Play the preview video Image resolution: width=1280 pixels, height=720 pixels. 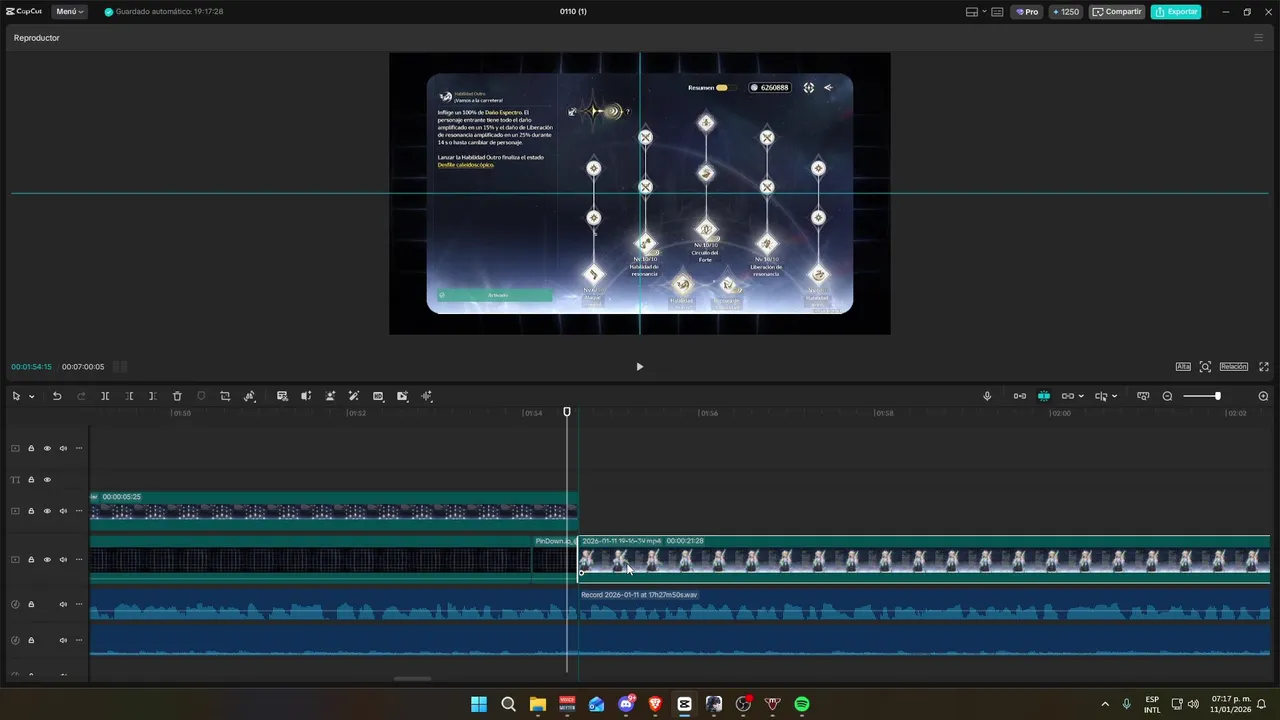click(x=640, y=367)
